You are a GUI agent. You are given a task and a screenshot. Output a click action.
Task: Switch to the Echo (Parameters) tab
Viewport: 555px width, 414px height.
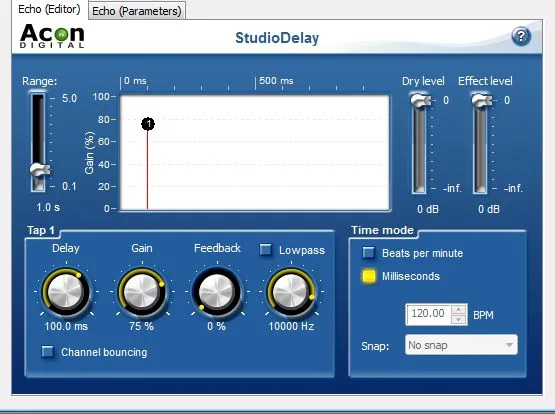137,11
